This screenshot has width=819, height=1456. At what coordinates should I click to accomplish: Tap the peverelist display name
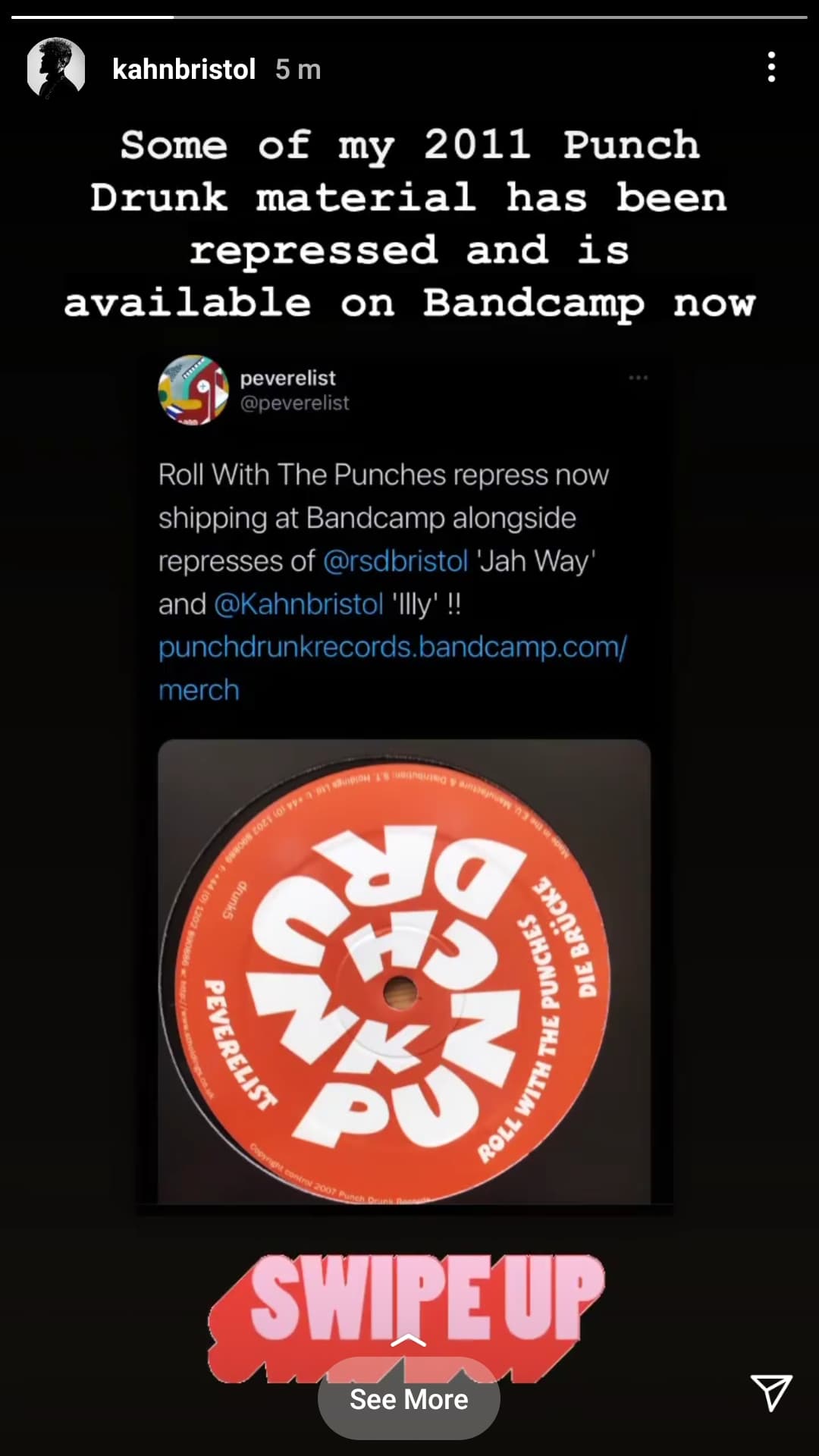click(287, 378)
